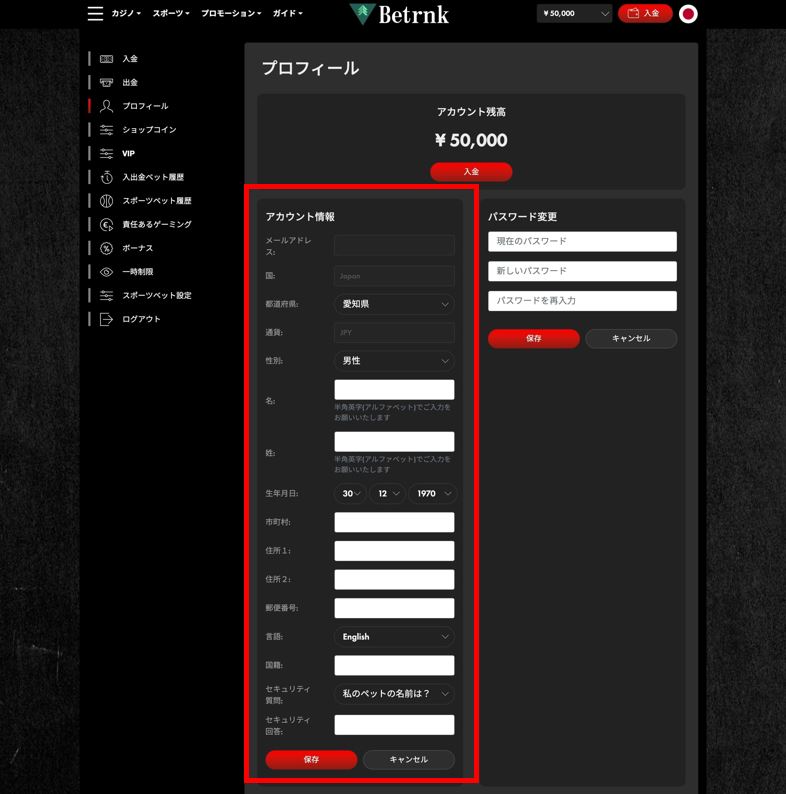Click the 姓 last name field

tap(394, 442)
